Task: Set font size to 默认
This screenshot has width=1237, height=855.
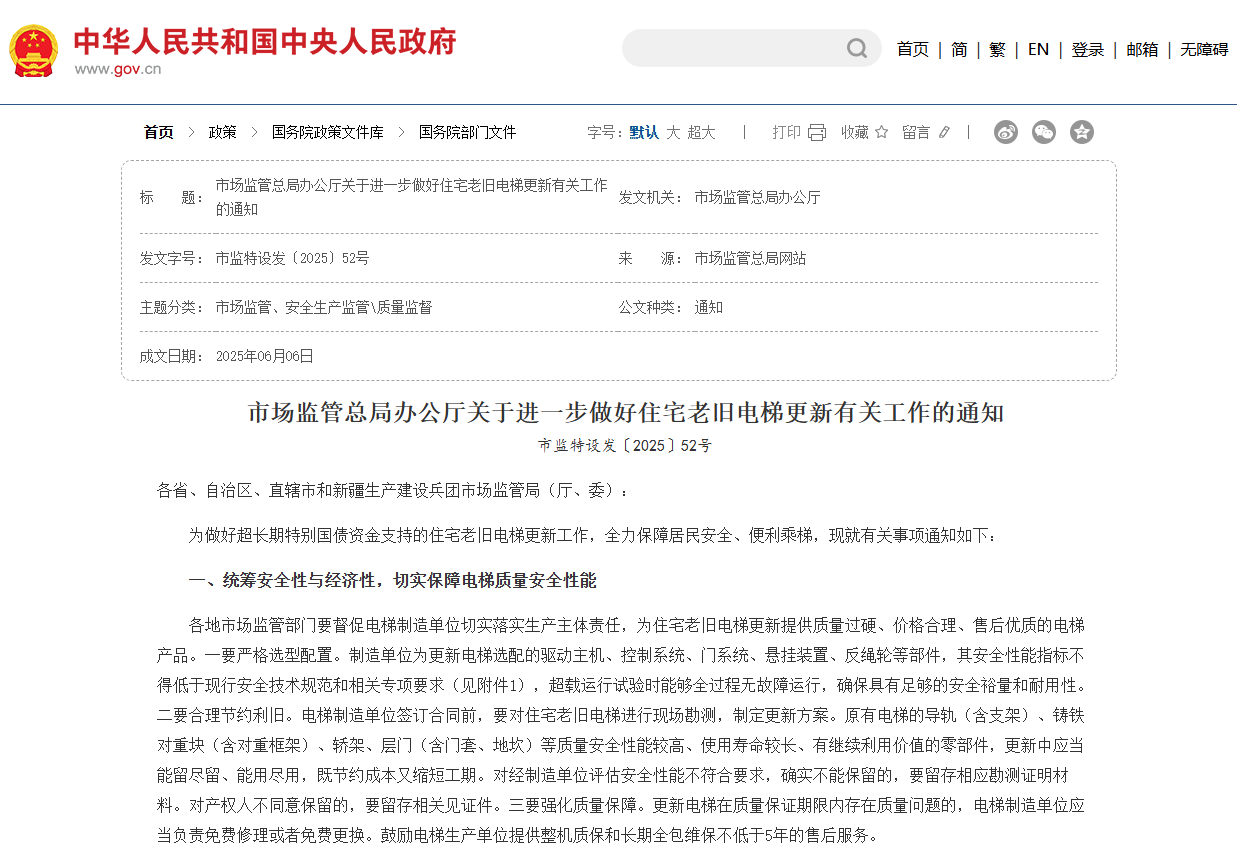Action: click(x=643, y=132)
